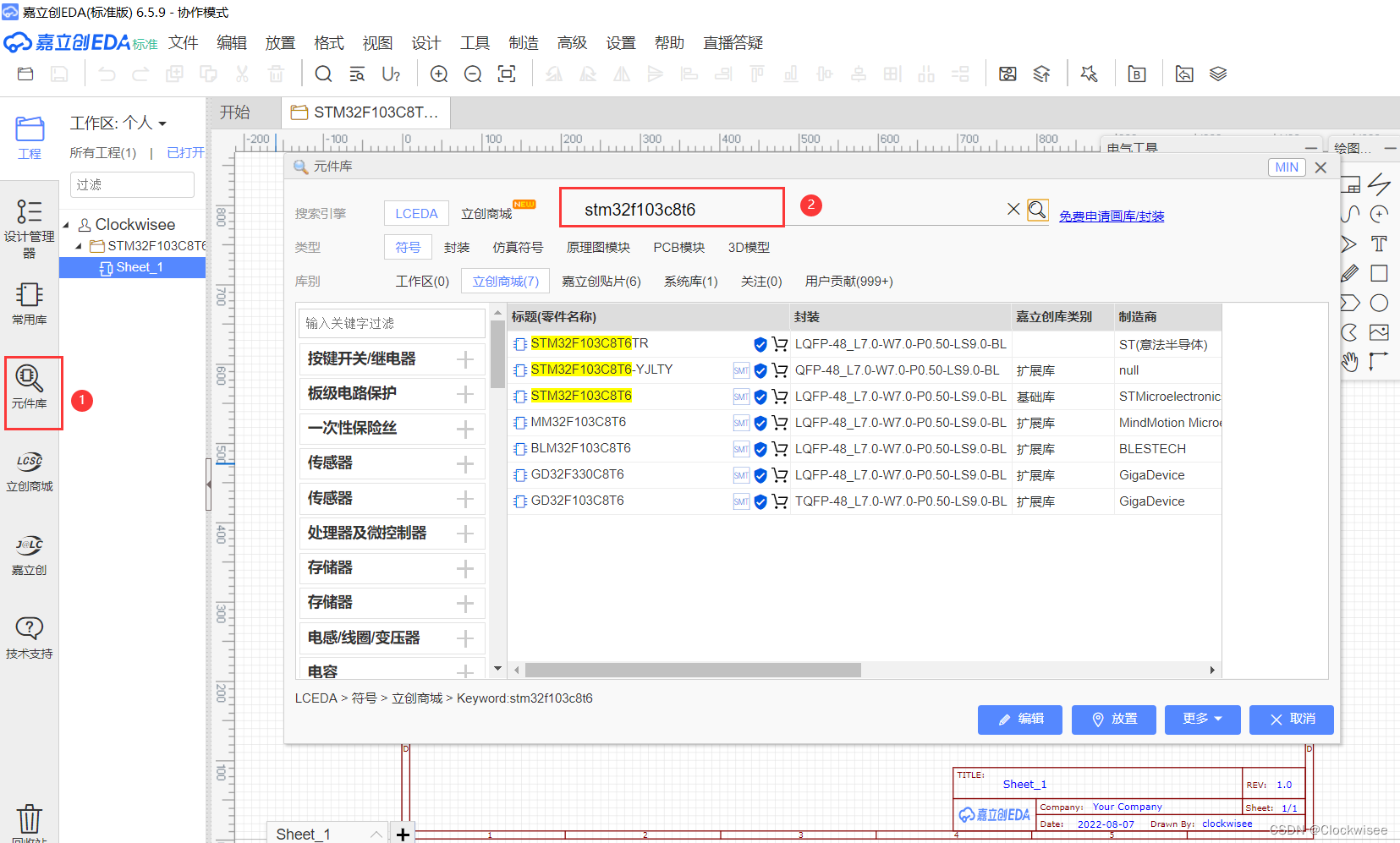Open the 工作区: 个人 dropdown
1400x843 pixels.
pos(118,123)
